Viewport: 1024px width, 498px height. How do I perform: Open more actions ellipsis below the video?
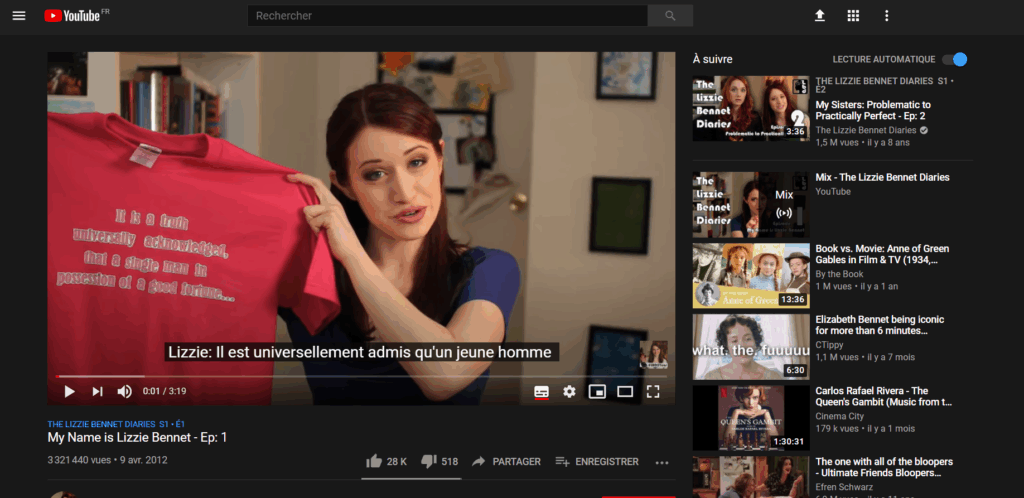click(662, 462)
